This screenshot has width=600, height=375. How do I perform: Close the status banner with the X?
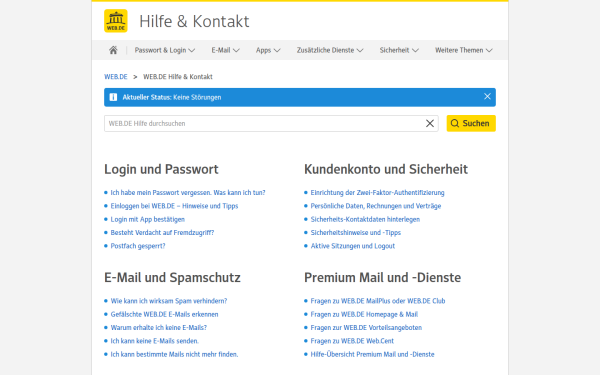pyautogui.click(x=487, y=96)
